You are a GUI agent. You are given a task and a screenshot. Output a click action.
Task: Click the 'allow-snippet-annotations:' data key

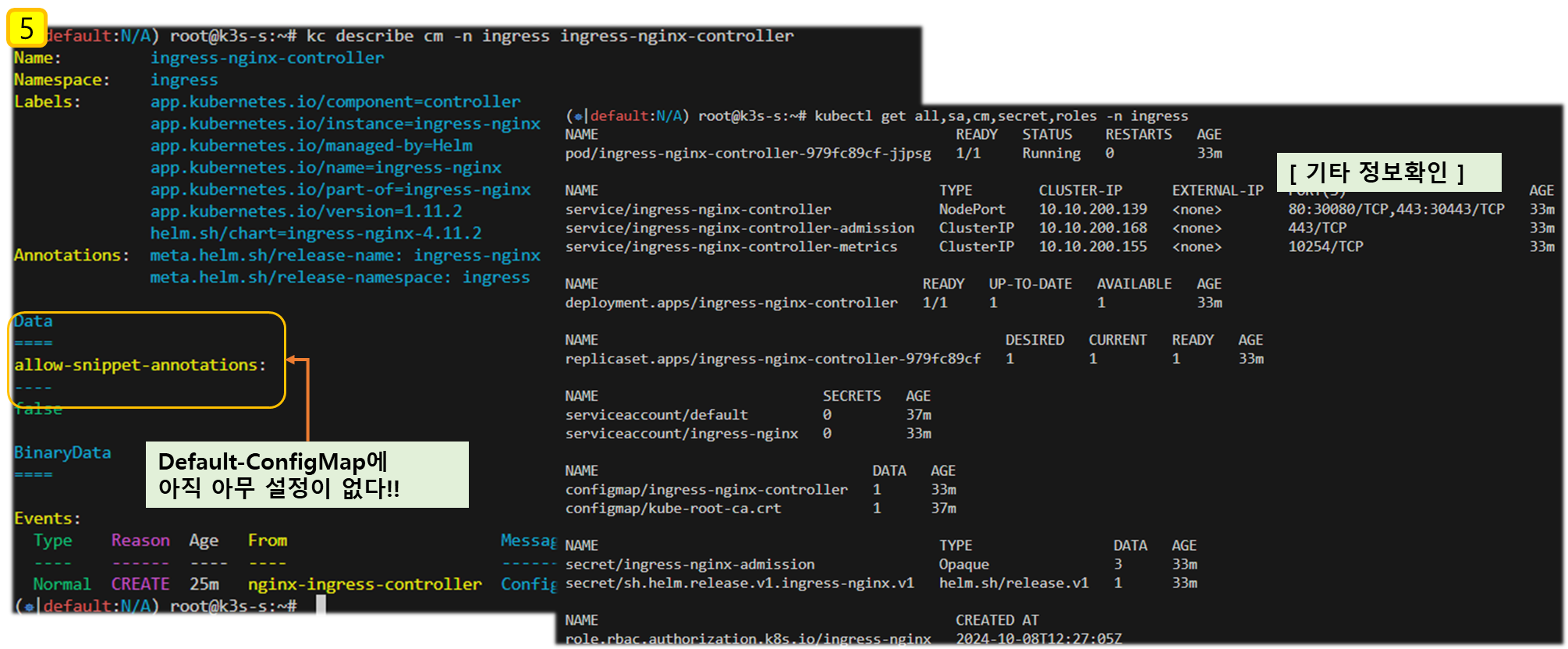click(140, 364)
